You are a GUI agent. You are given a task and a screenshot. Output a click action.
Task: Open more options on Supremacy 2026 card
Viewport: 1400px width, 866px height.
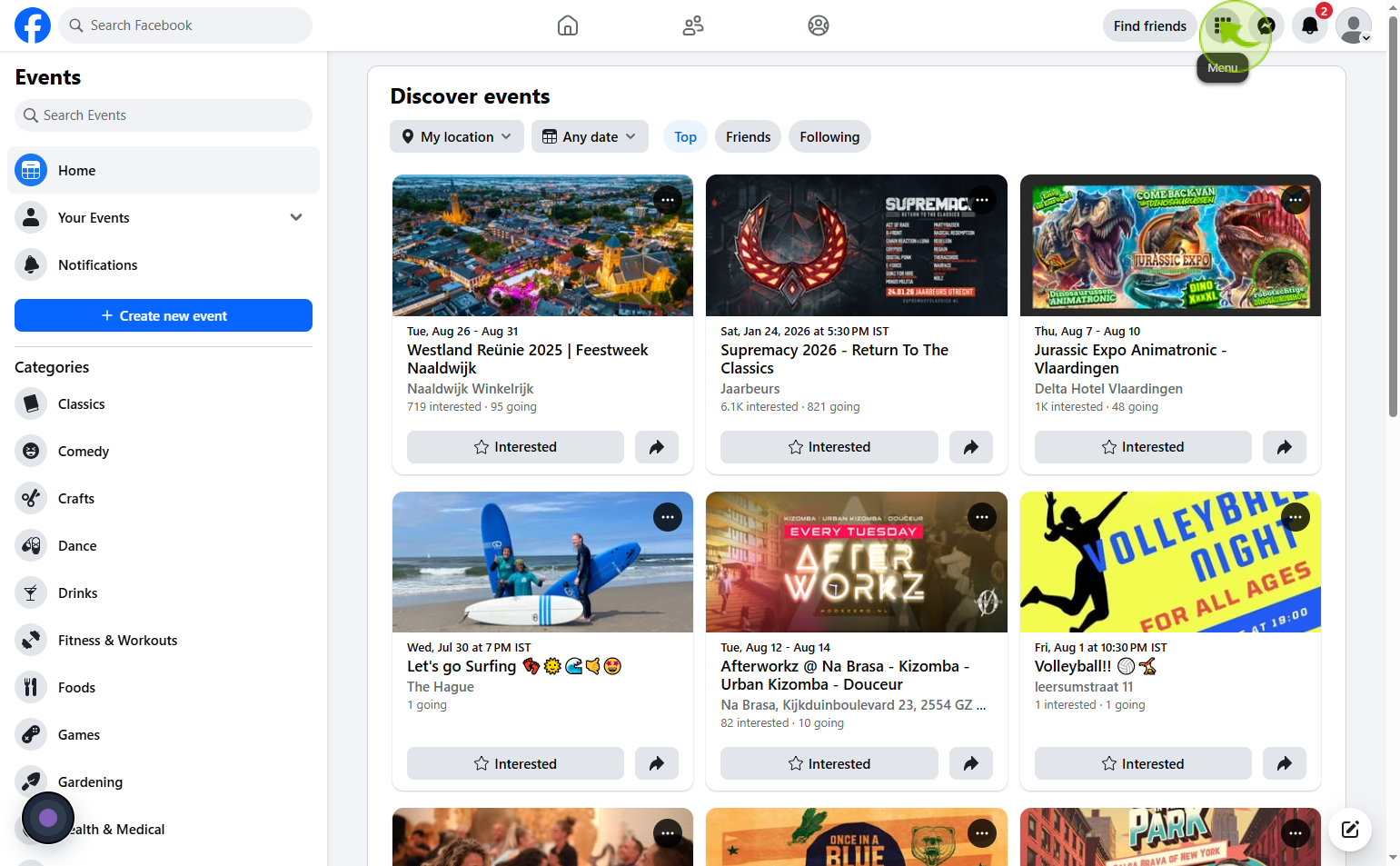982,200
